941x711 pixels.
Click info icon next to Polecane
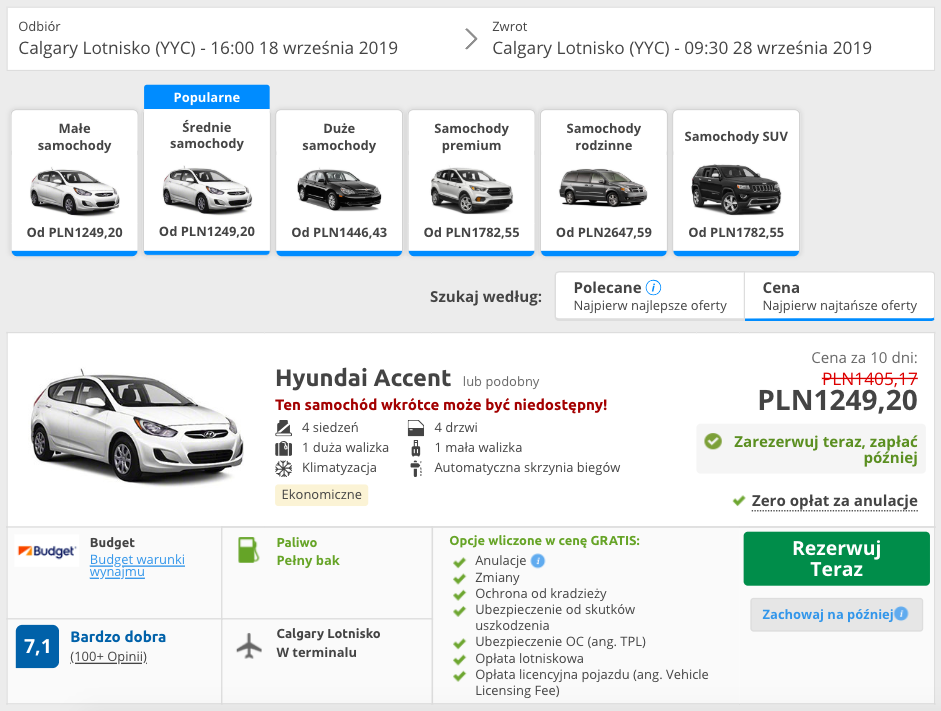point(653,288)
